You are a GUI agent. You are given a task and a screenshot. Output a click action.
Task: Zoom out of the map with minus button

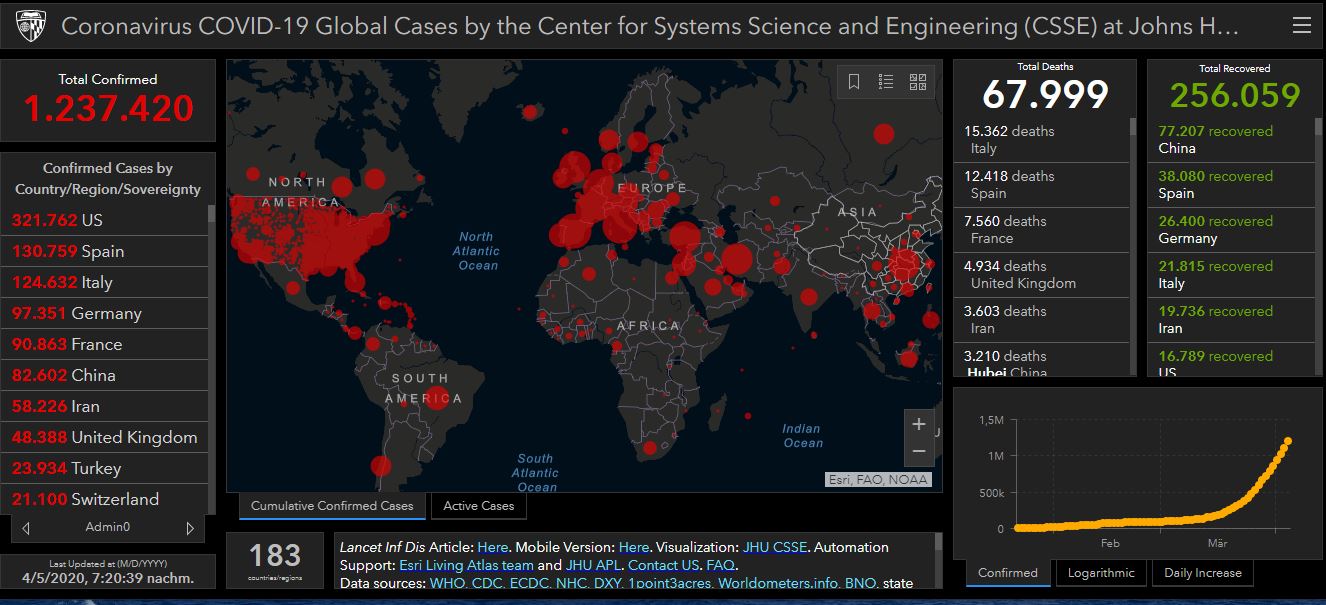click(918, 453)
